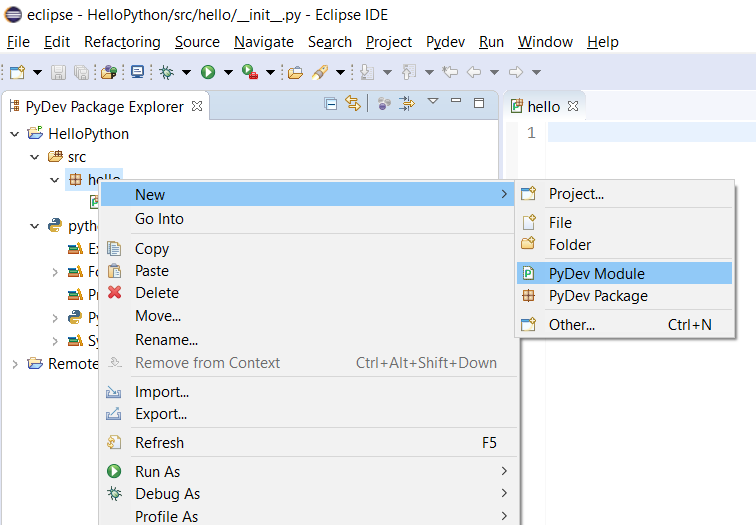Open the Navigate menu
This screenshot has width=756, height=525.
click(264, 42)
